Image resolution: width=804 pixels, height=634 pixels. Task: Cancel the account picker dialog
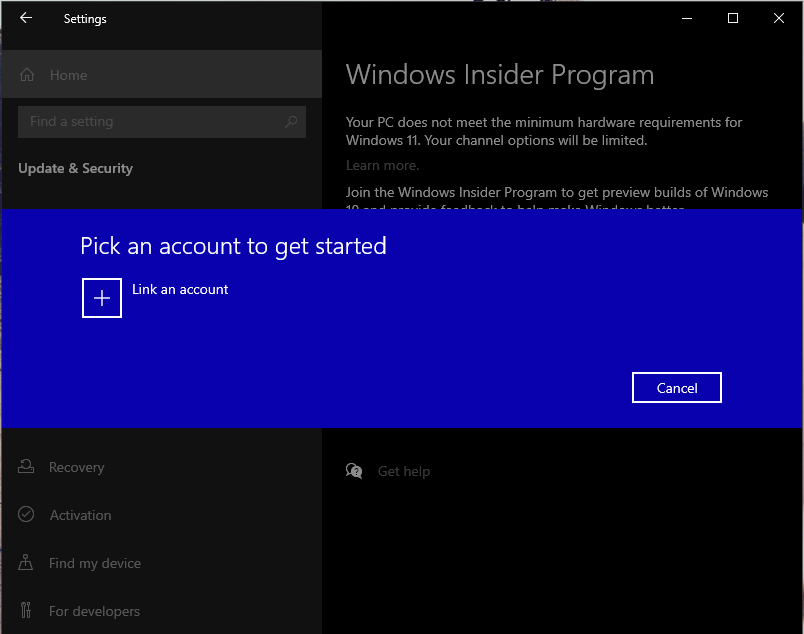[676, 388]
